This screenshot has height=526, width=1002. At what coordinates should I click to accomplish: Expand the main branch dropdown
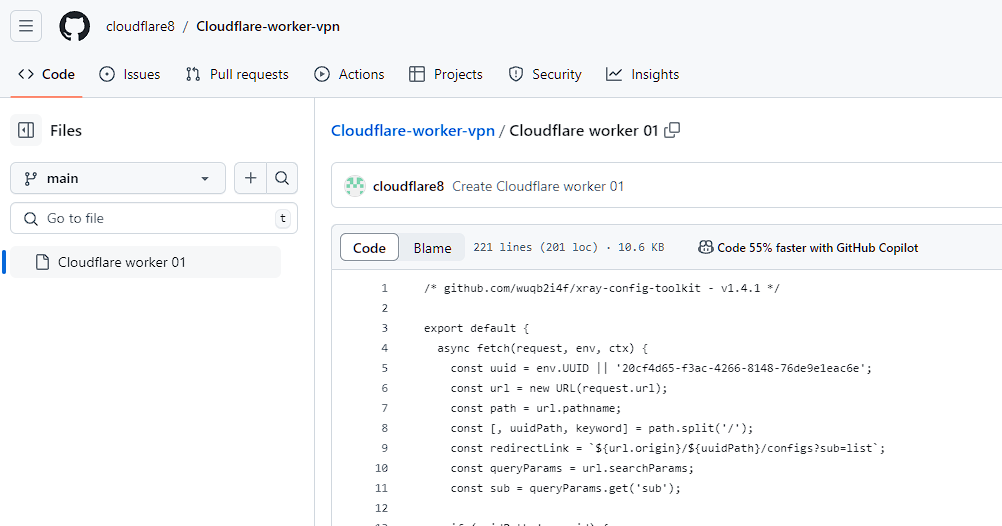point(117,178)
